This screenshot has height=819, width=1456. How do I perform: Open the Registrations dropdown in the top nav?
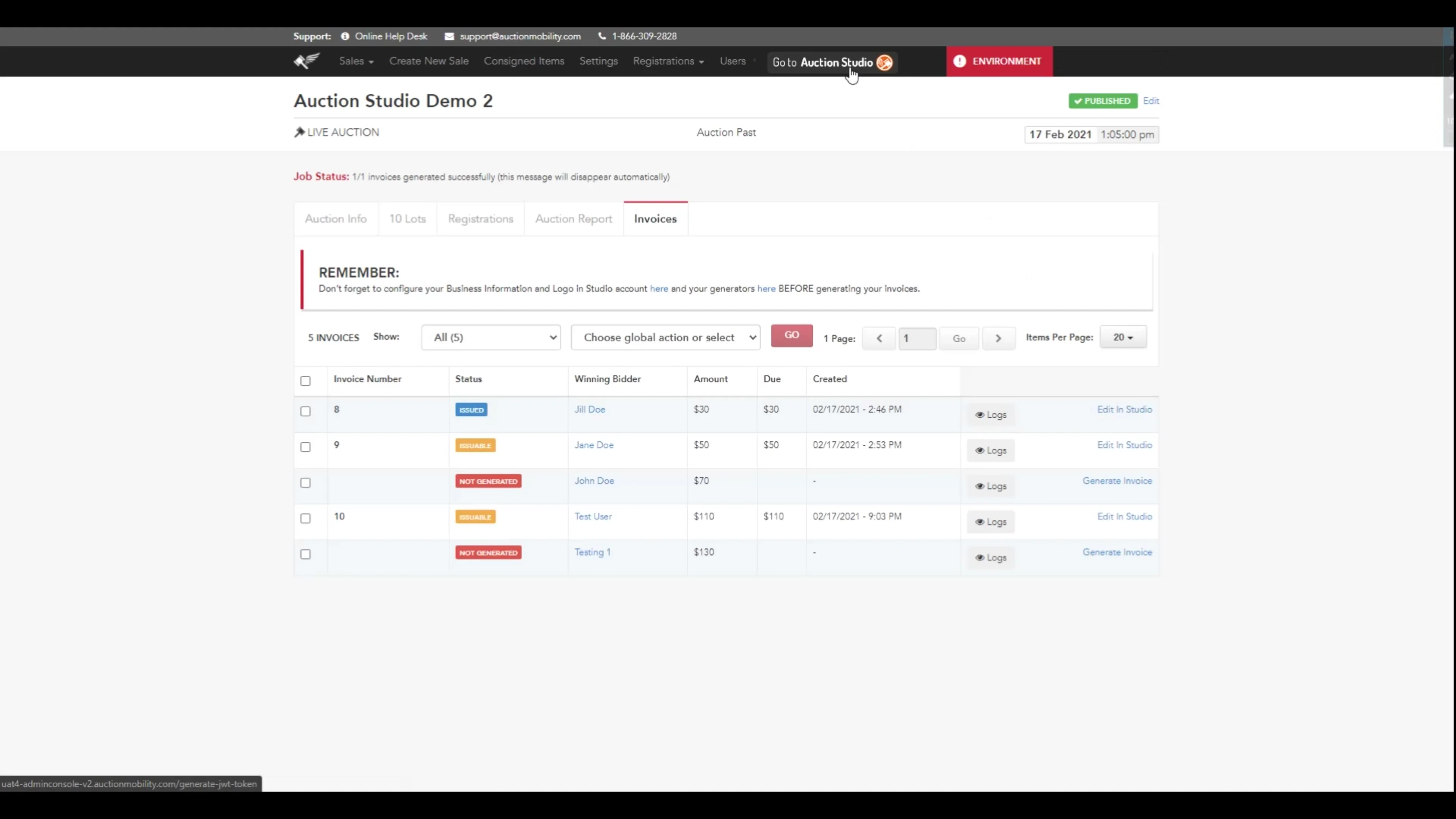click(668, 61)
